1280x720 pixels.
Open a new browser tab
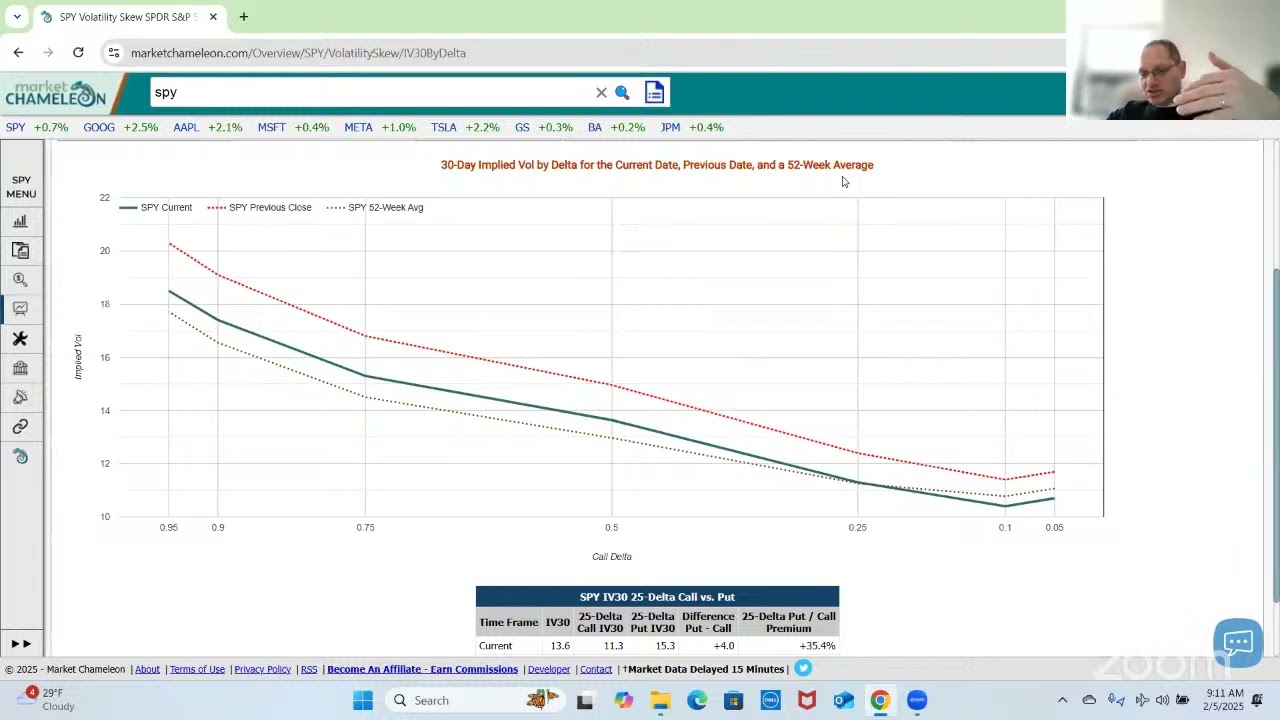[244, 17]
